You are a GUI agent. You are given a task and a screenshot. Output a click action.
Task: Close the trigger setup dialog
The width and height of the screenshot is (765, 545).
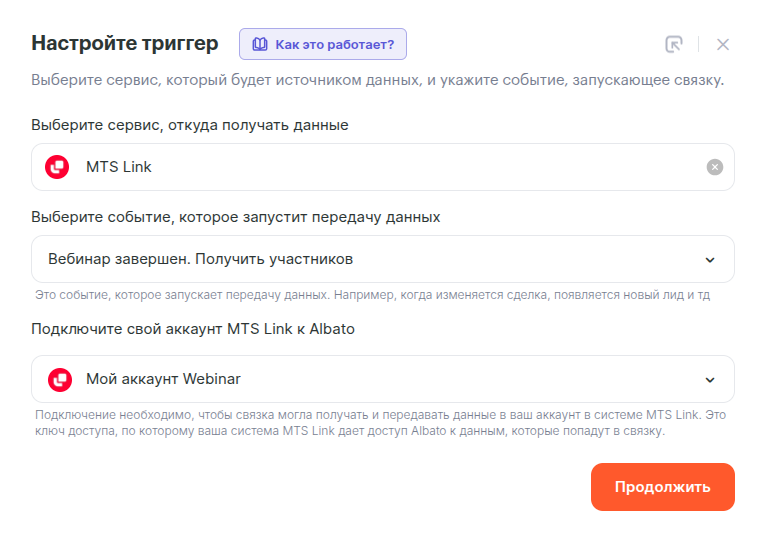coord(723,44)
